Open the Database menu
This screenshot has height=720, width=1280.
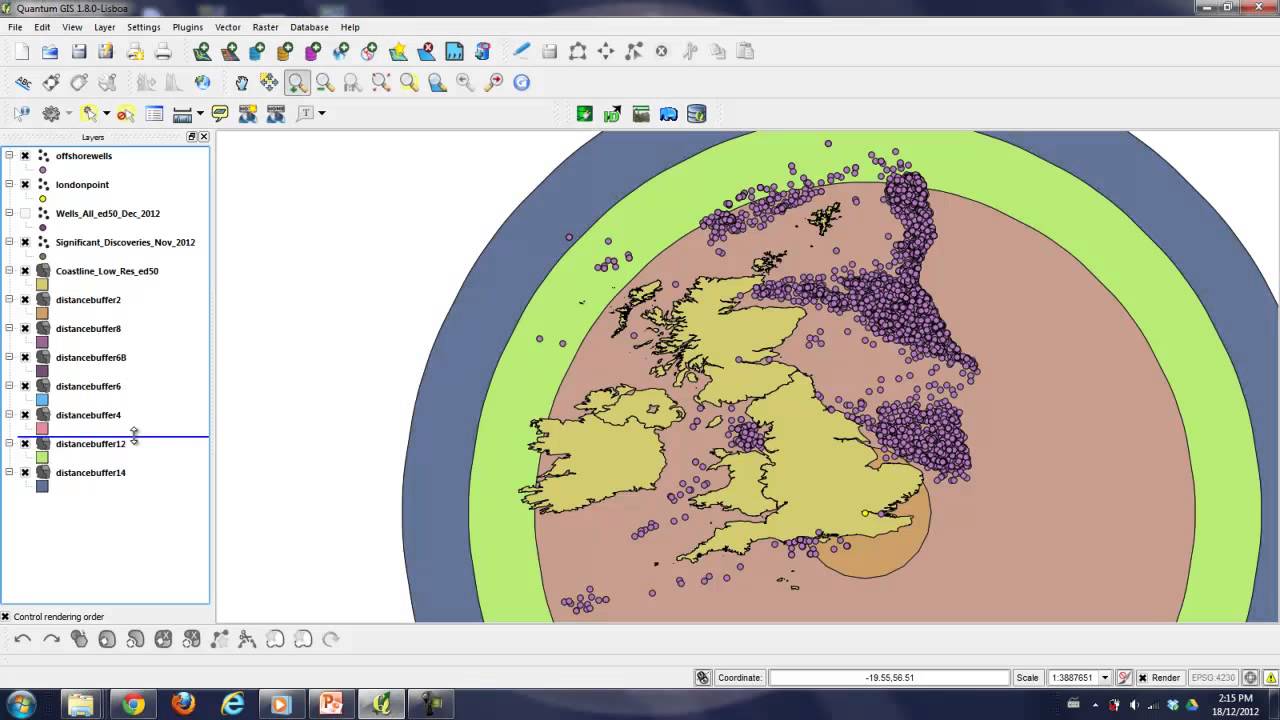pyautogui.click(x=309, y=27)
